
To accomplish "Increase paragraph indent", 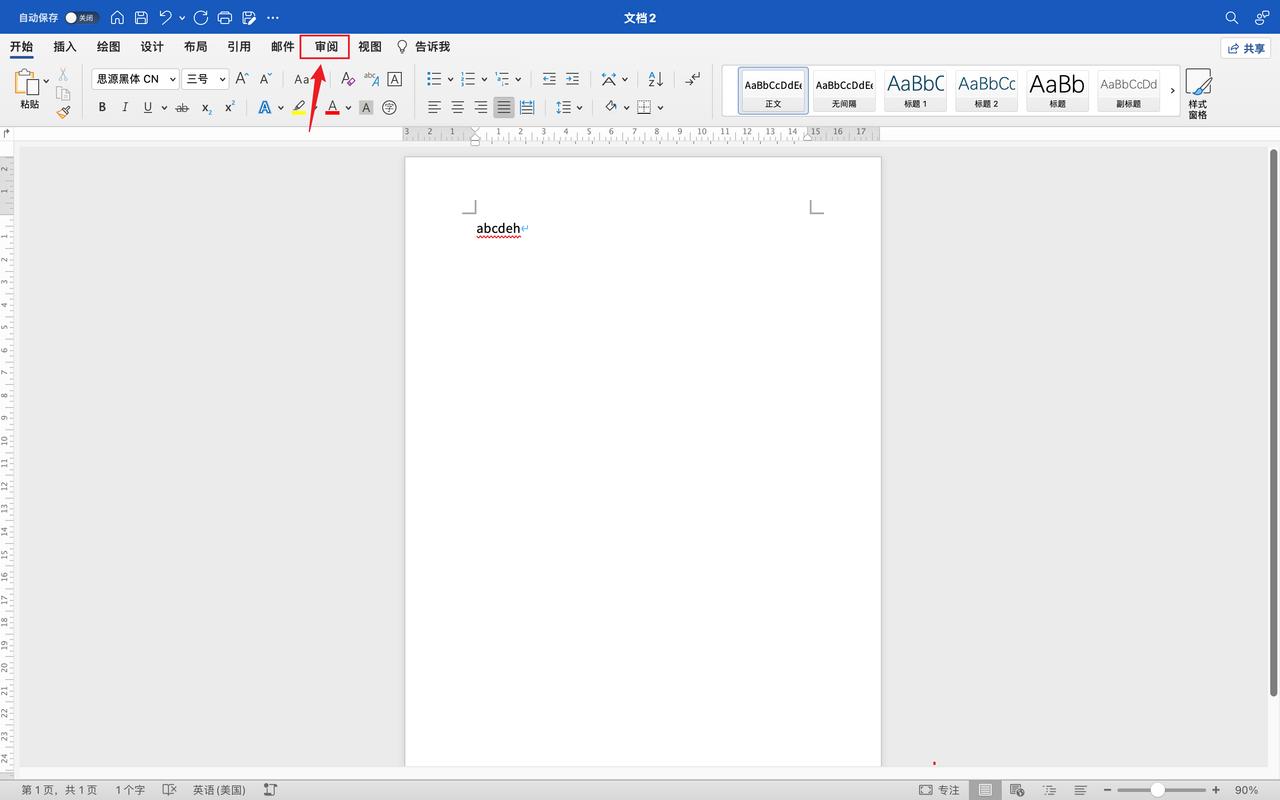I will pos(572,79).
